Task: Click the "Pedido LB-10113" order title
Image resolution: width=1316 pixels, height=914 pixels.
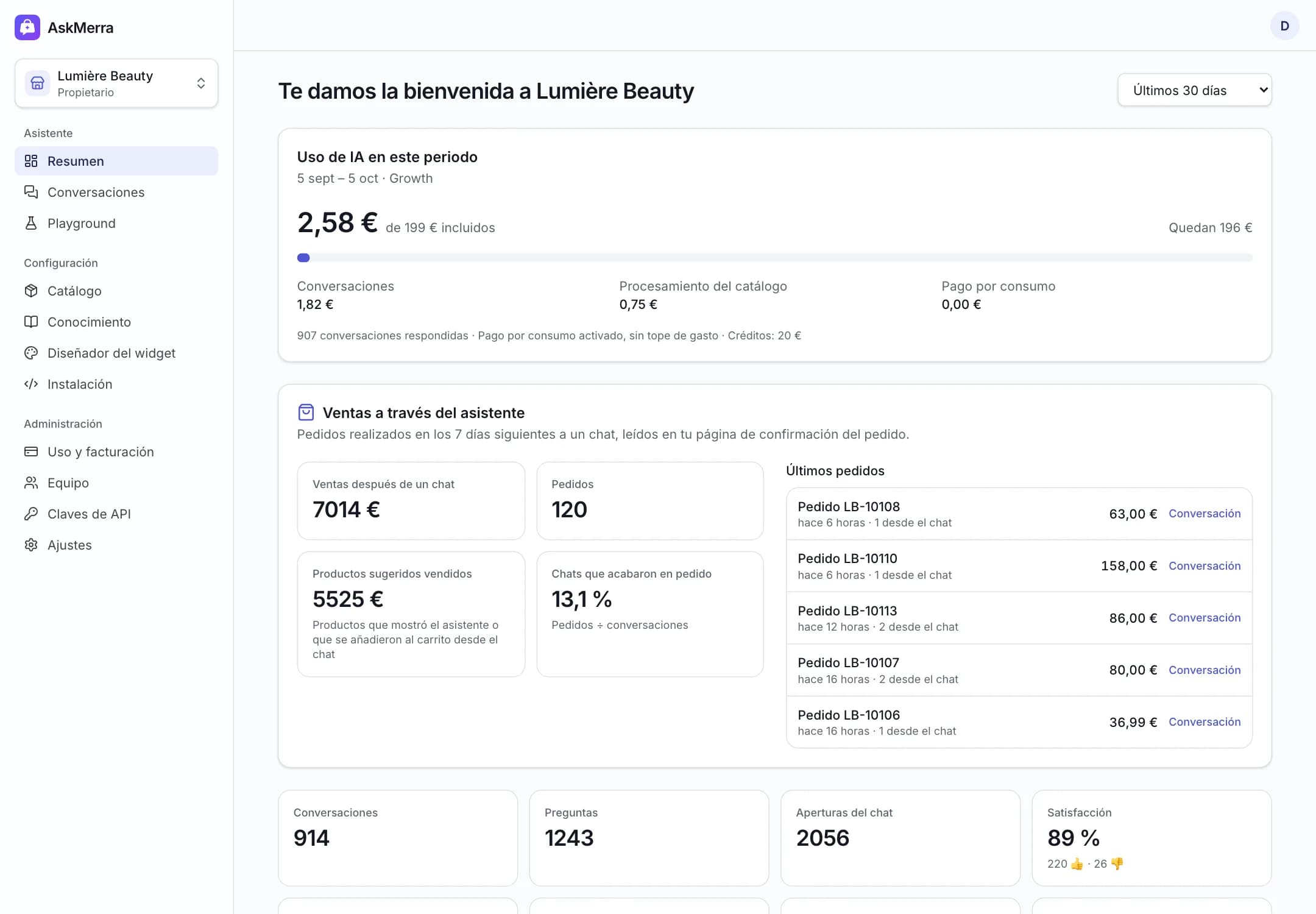Action: coord(847,611)
